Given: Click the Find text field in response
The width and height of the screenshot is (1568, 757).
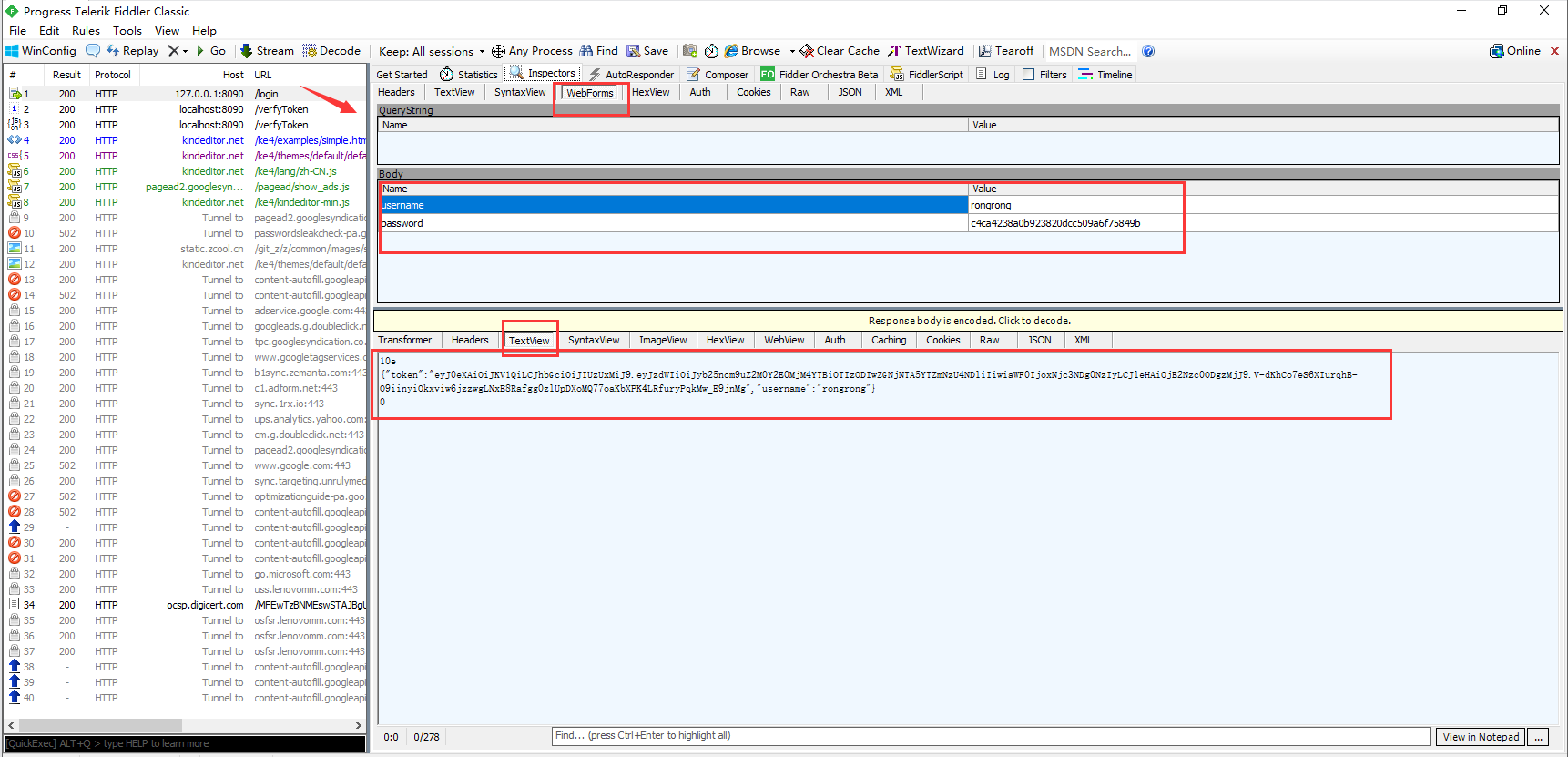Looking at the screenshot, I should tap(991, 736).
